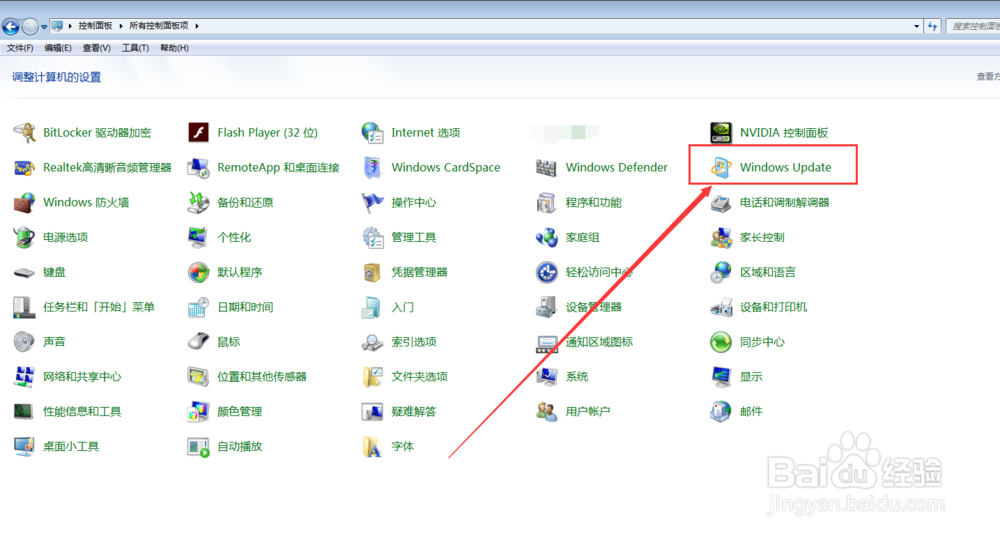
Task: Click the Windows Update icon
Action: (721, 168)
